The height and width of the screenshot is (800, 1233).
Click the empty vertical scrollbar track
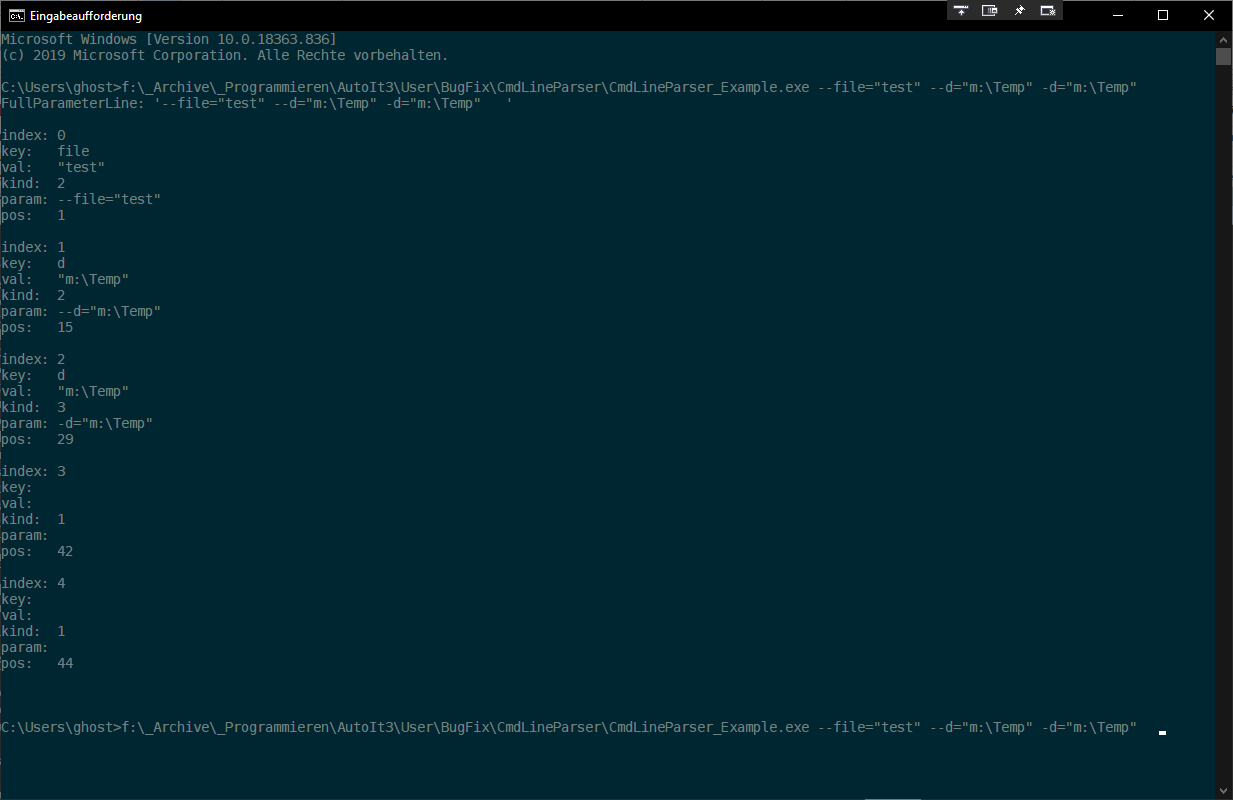(x=1223, y=400)
